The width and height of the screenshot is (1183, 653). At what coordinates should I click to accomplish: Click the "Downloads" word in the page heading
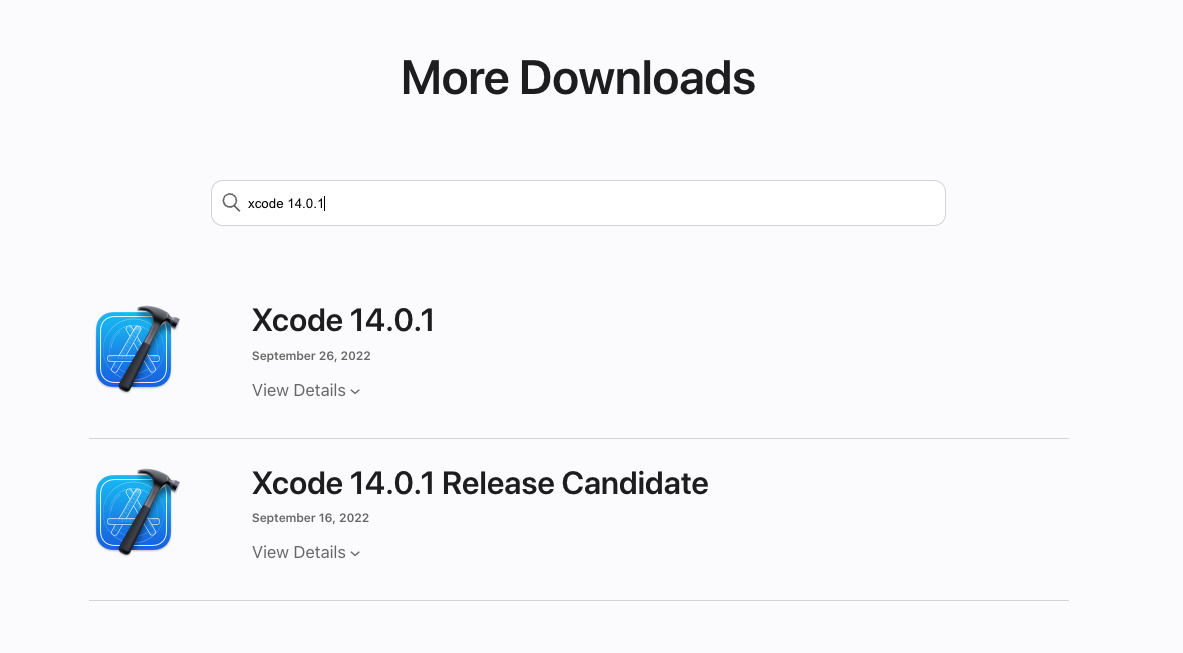point(637,78)
